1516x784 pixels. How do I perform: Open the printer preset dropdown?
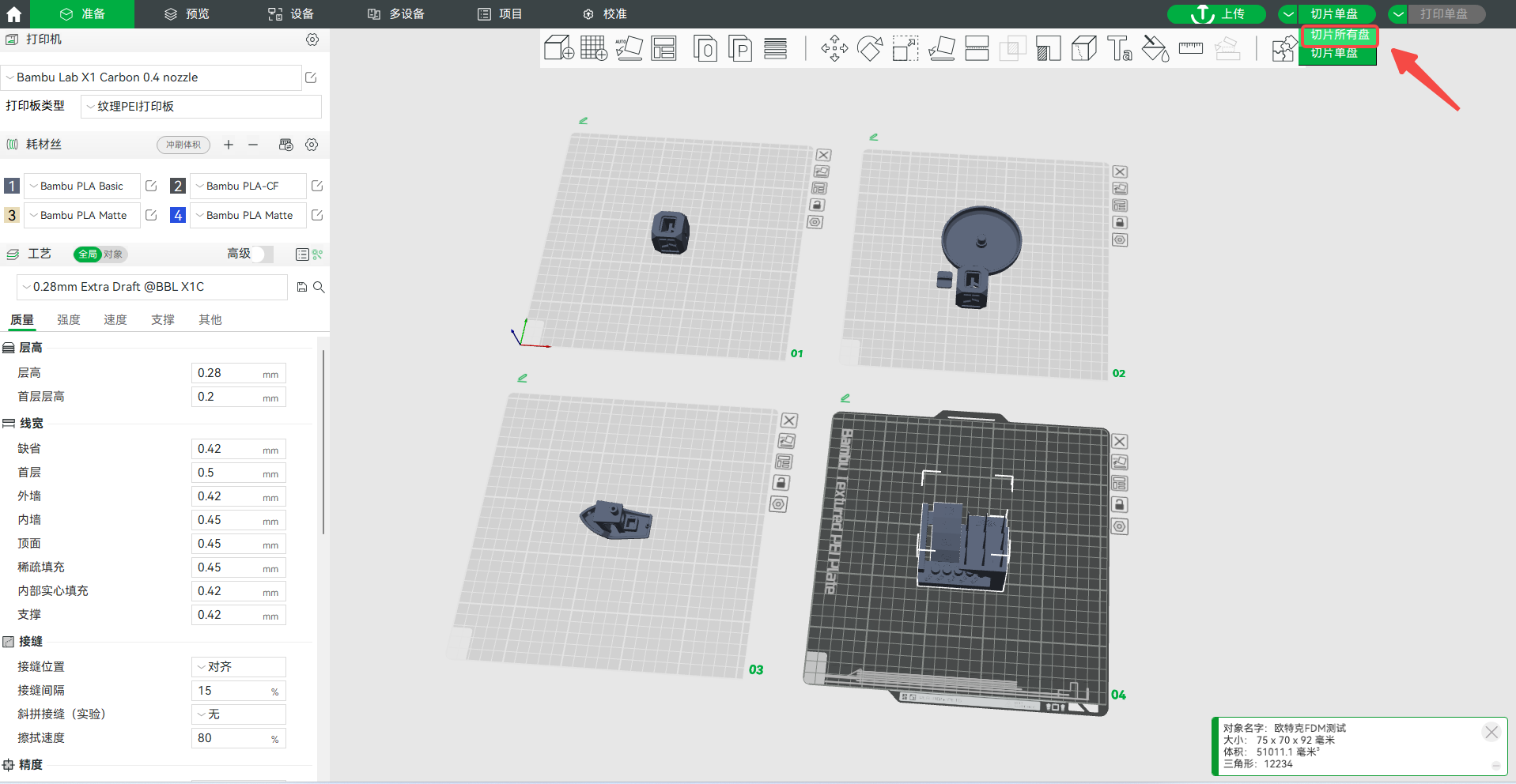[151, 77]
